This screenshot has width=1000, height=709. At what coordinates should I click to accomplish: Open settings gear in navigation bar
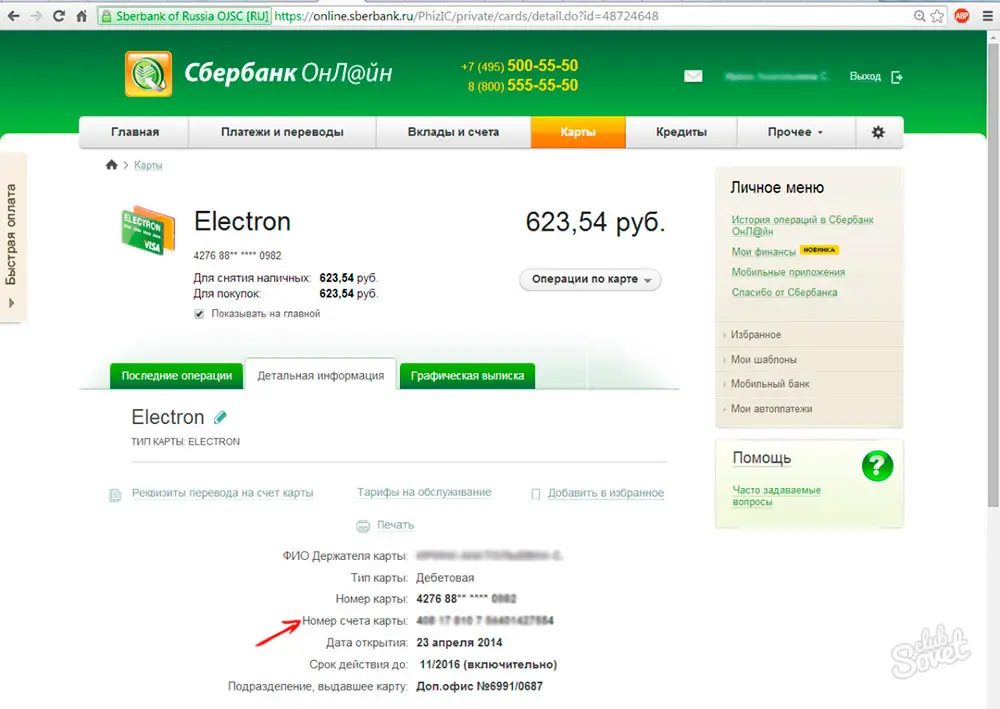point(878,132)
